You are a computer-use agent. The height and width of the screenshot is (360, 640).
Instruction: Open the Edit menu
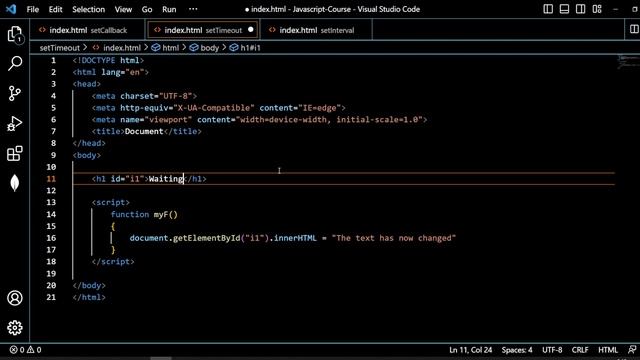(56, 9)
